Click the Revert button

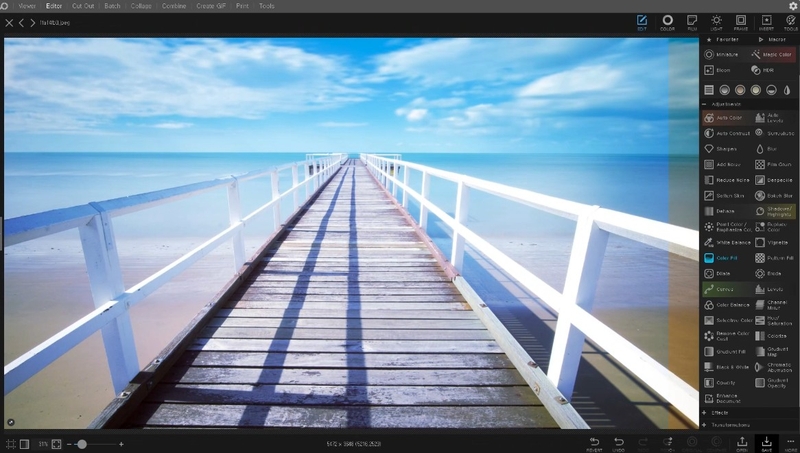point(594,443)
